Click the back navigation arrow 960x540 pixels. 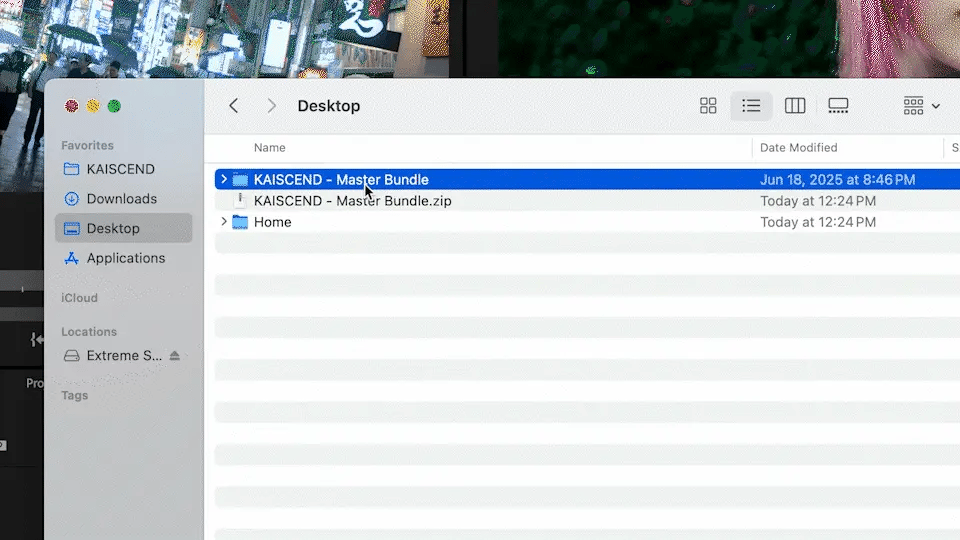pos(234,106)
